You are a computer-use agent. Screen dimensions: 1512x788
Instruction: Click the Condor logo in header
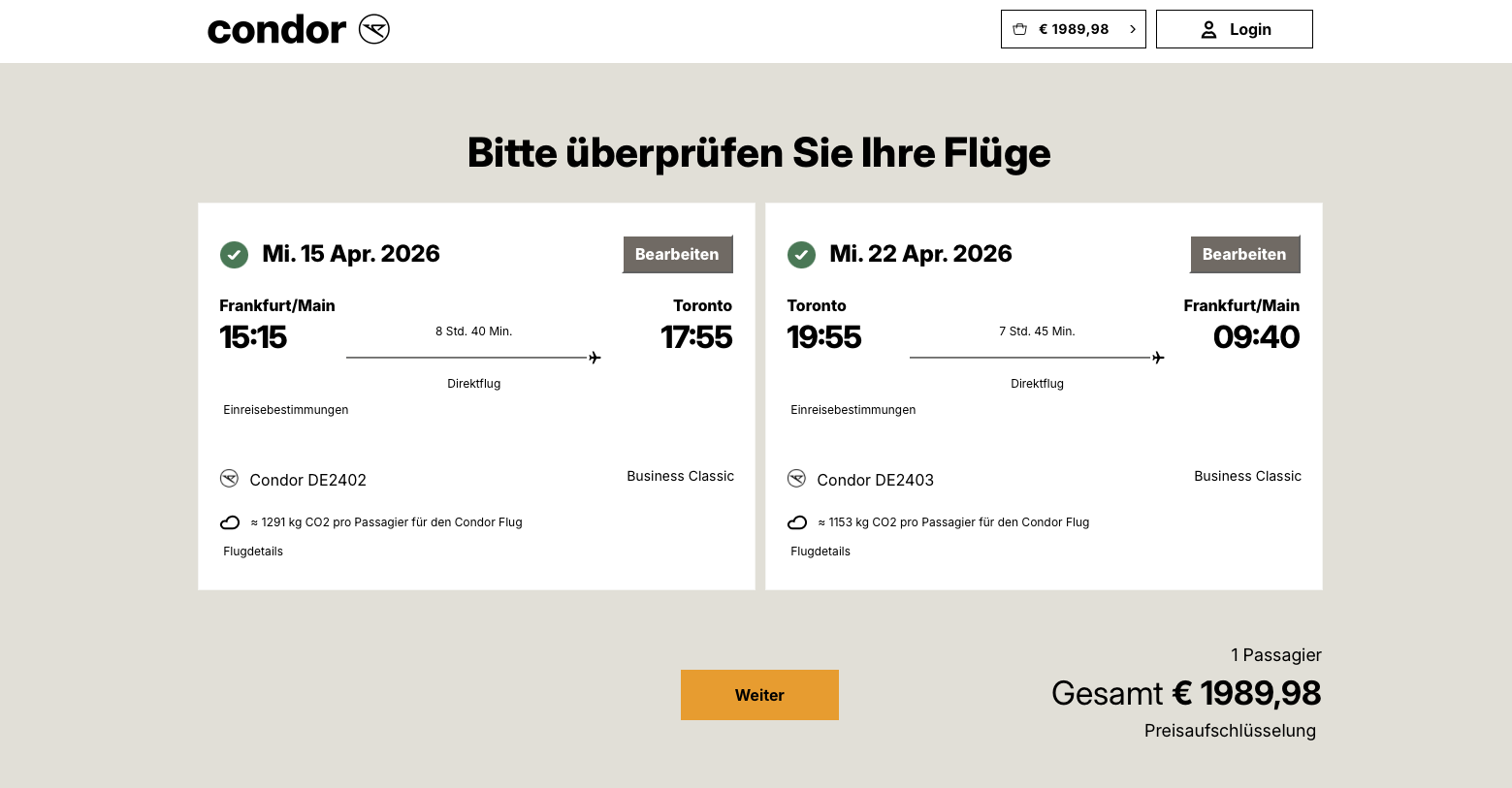click(x=298, y=30)
